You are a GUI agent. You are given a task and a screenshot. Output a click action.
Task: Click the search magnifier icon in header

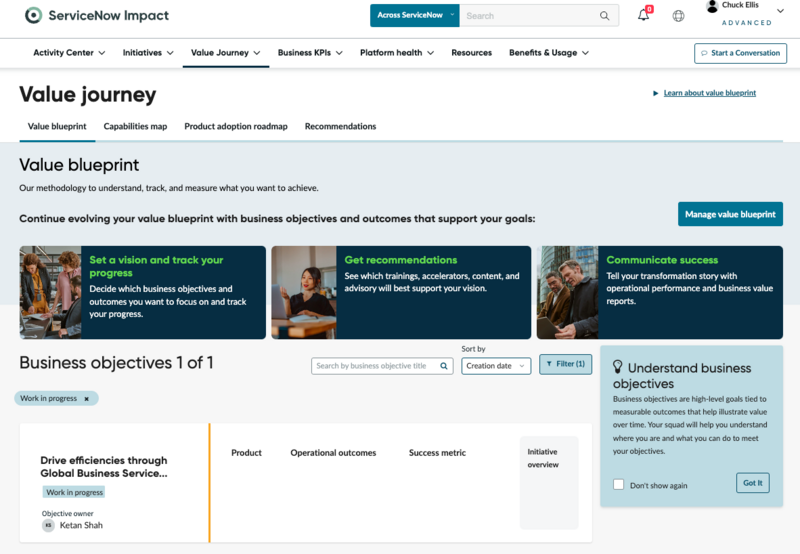(x=605, y=16)
